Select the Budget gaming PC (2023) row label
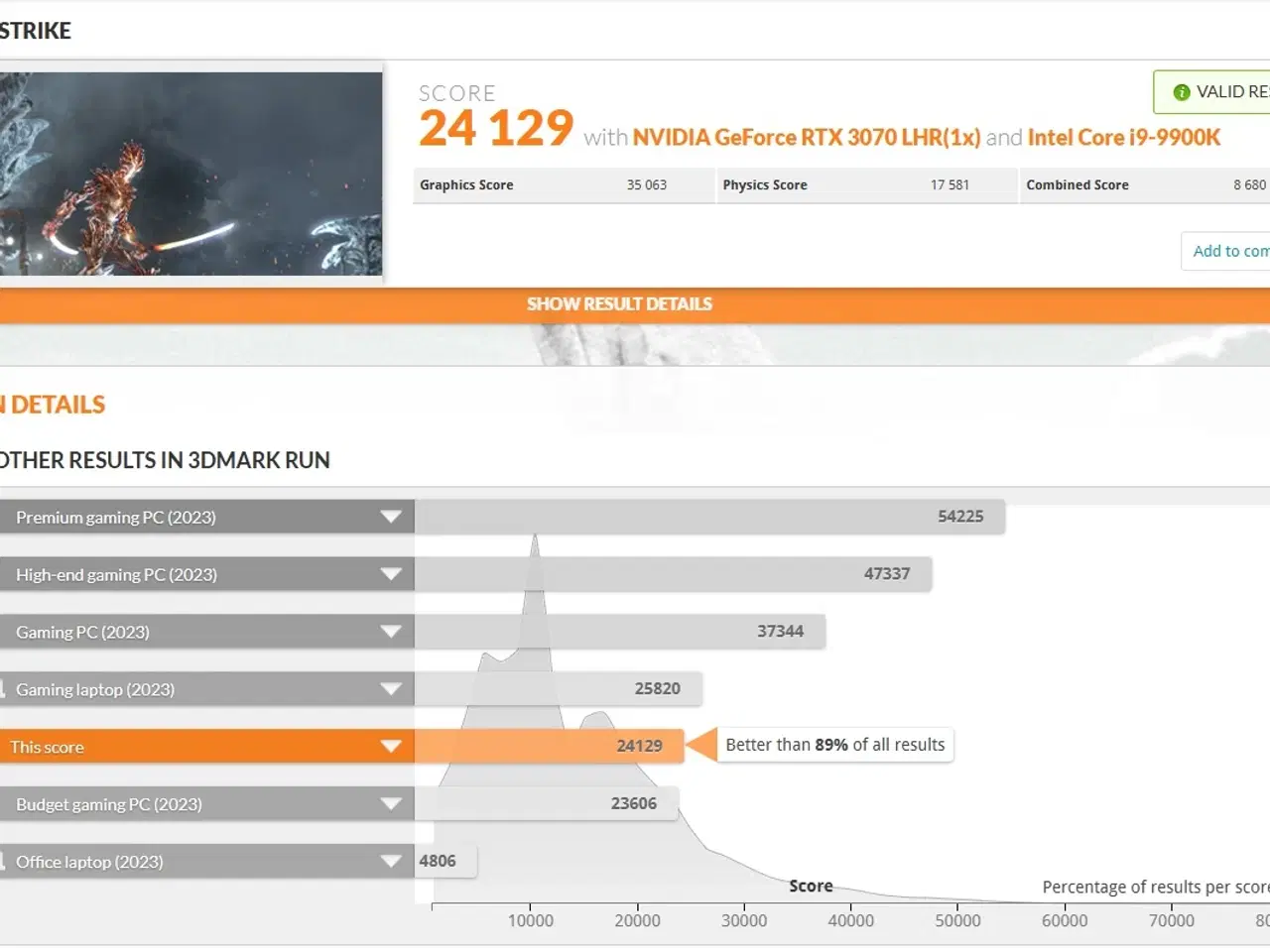This screenshot has width=1270, height=952. coord(109,804)
